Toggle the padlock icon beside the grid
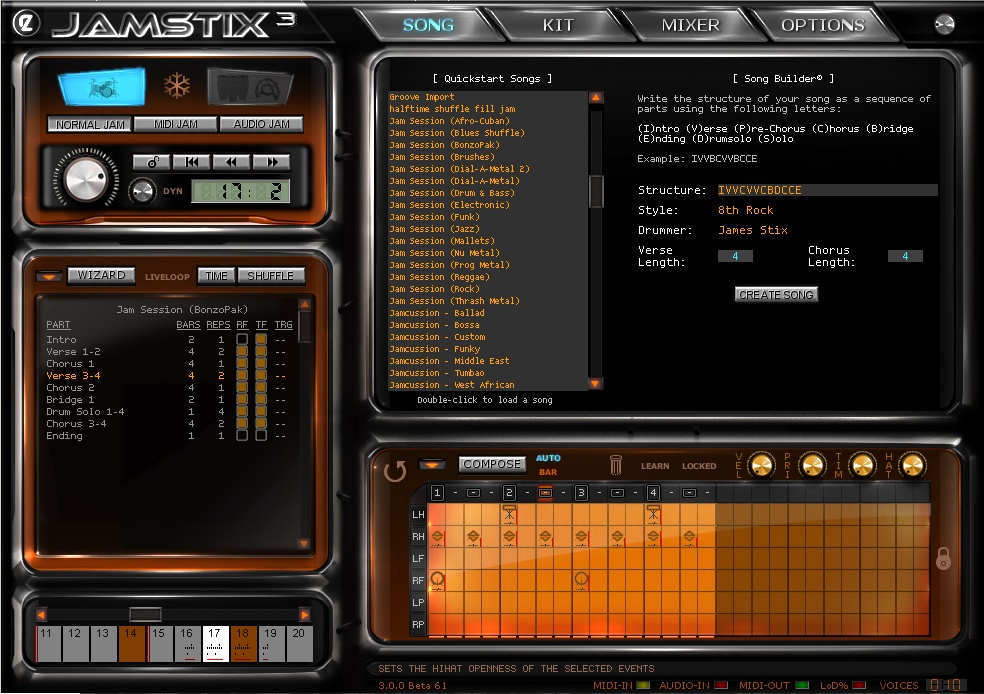 943,559
